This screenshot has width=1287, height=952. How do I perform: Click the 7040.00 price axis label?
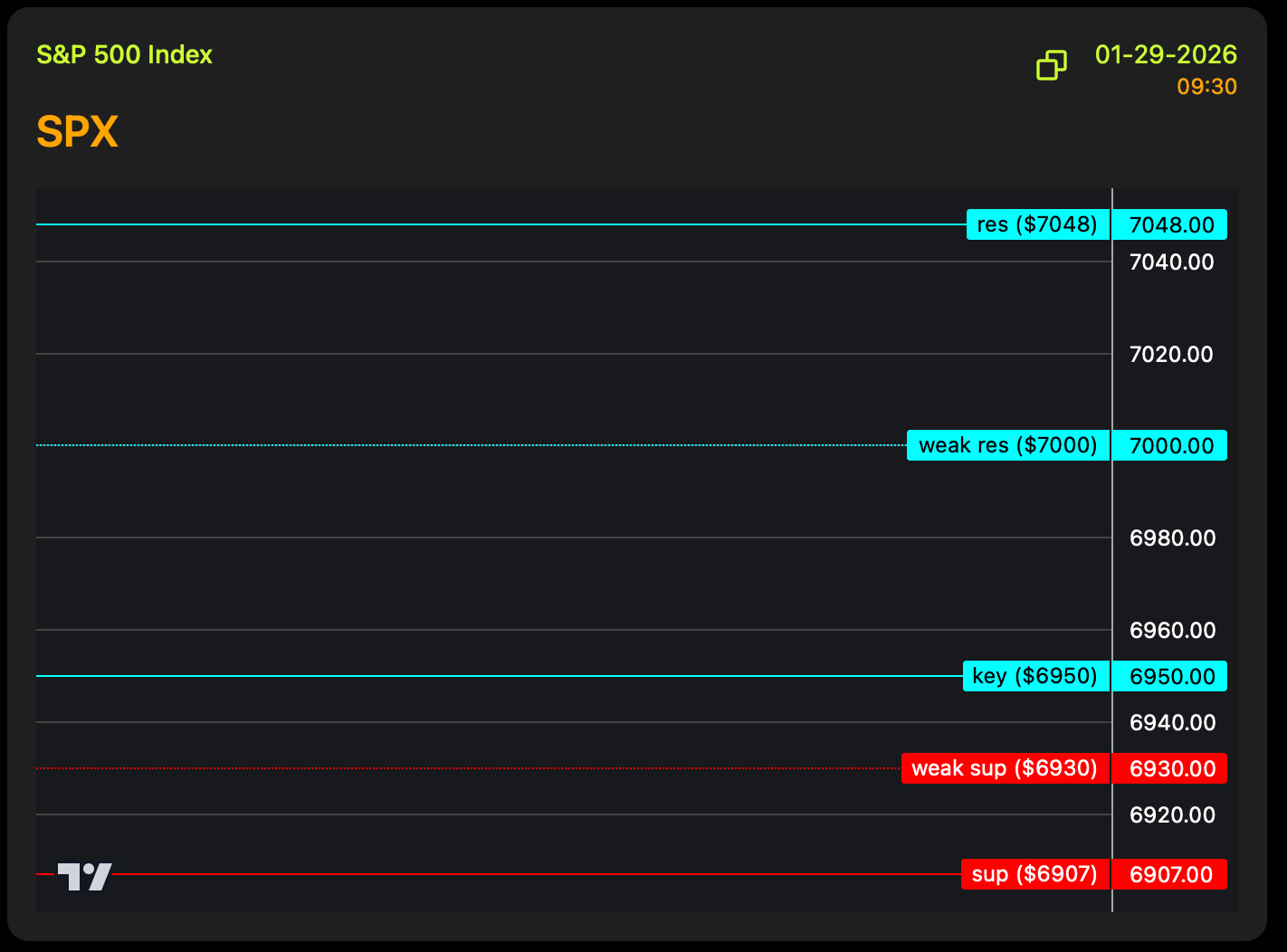click(x=1171, y=262)
